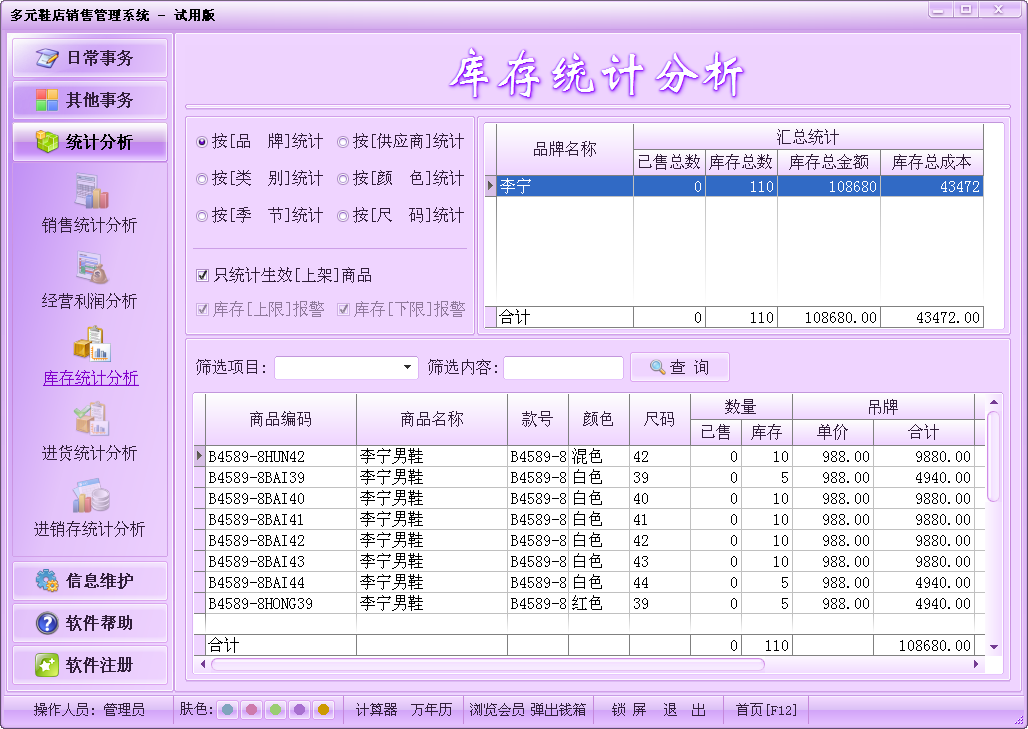Open the 经营利润分析 icon
The image size is (1028, 729).
[91, 267]
